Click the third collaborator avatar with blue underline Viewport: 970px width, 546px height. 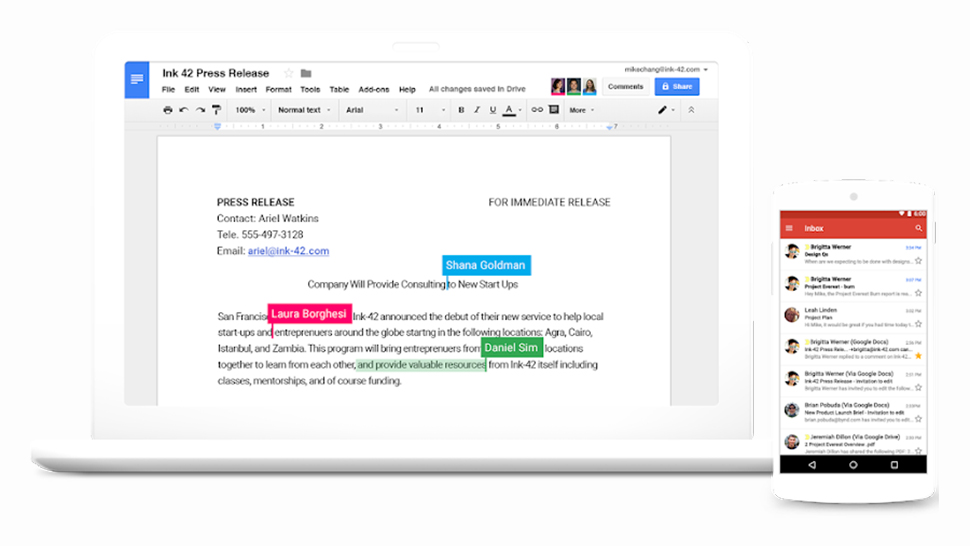pos(590,87)
